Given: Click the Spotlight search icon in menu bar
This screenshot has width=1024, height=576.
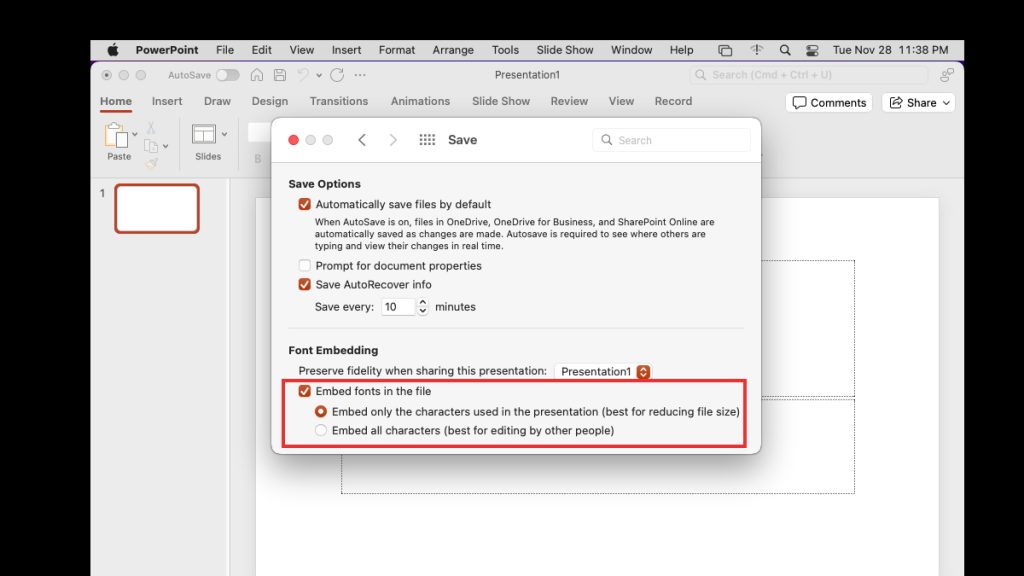Looking at the screenshot, I should click(784, 49).
